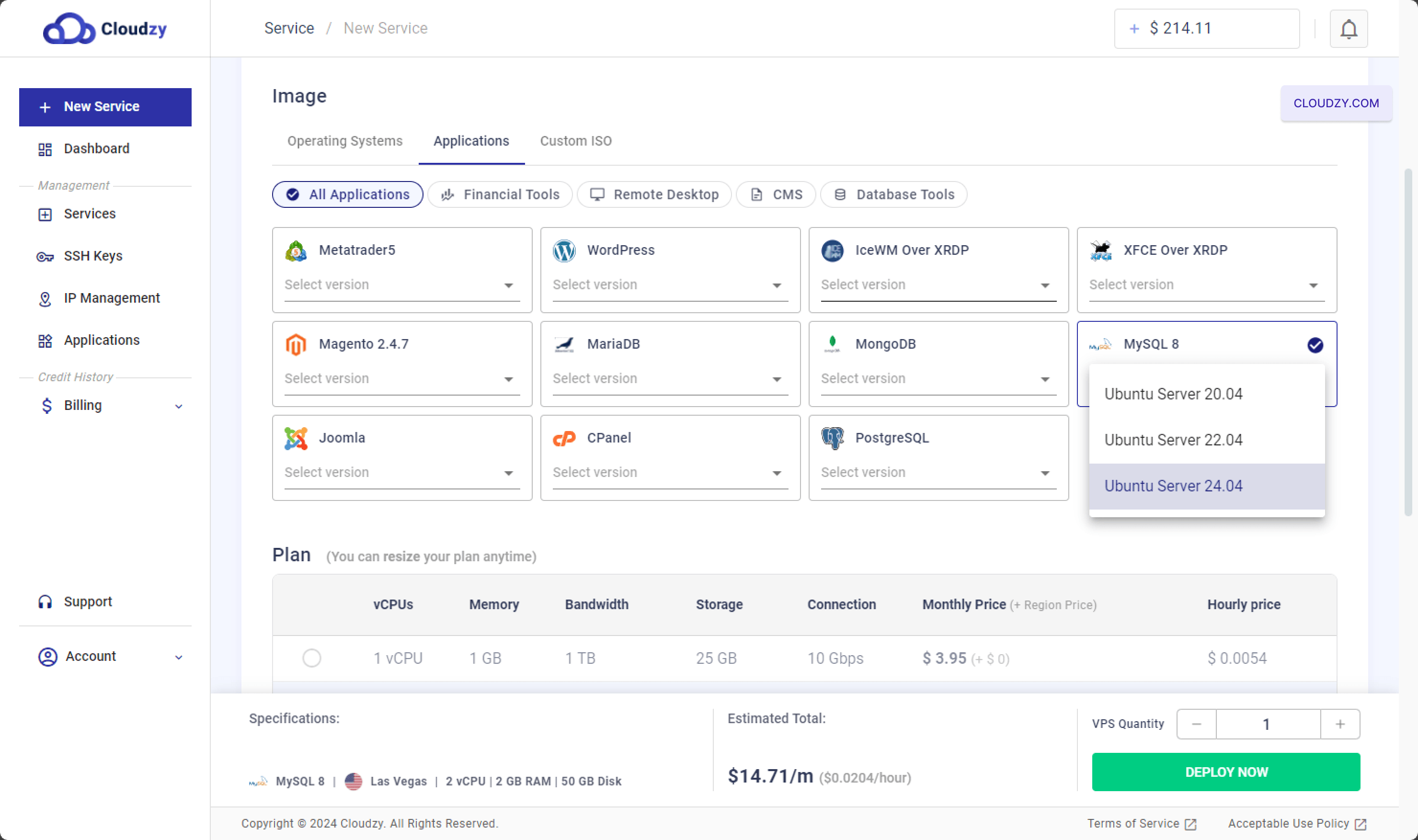Click the CLOUDZY.COM button
The width and height of the screenshot is (1418, 840).
click(x=1336, y=103)
